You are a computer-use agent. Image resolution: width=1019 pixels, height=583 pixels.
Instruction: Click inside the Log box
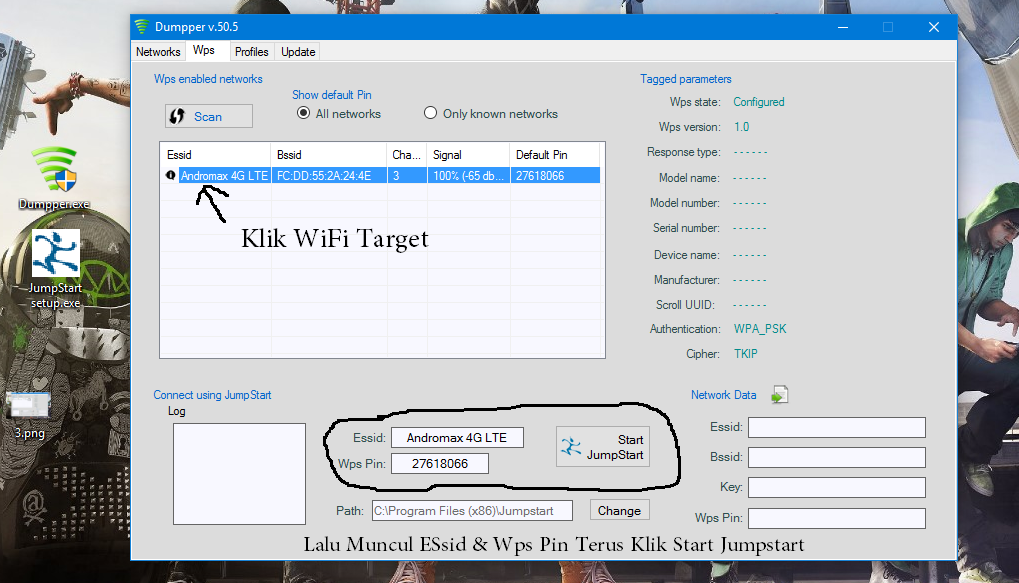point(239,474)
